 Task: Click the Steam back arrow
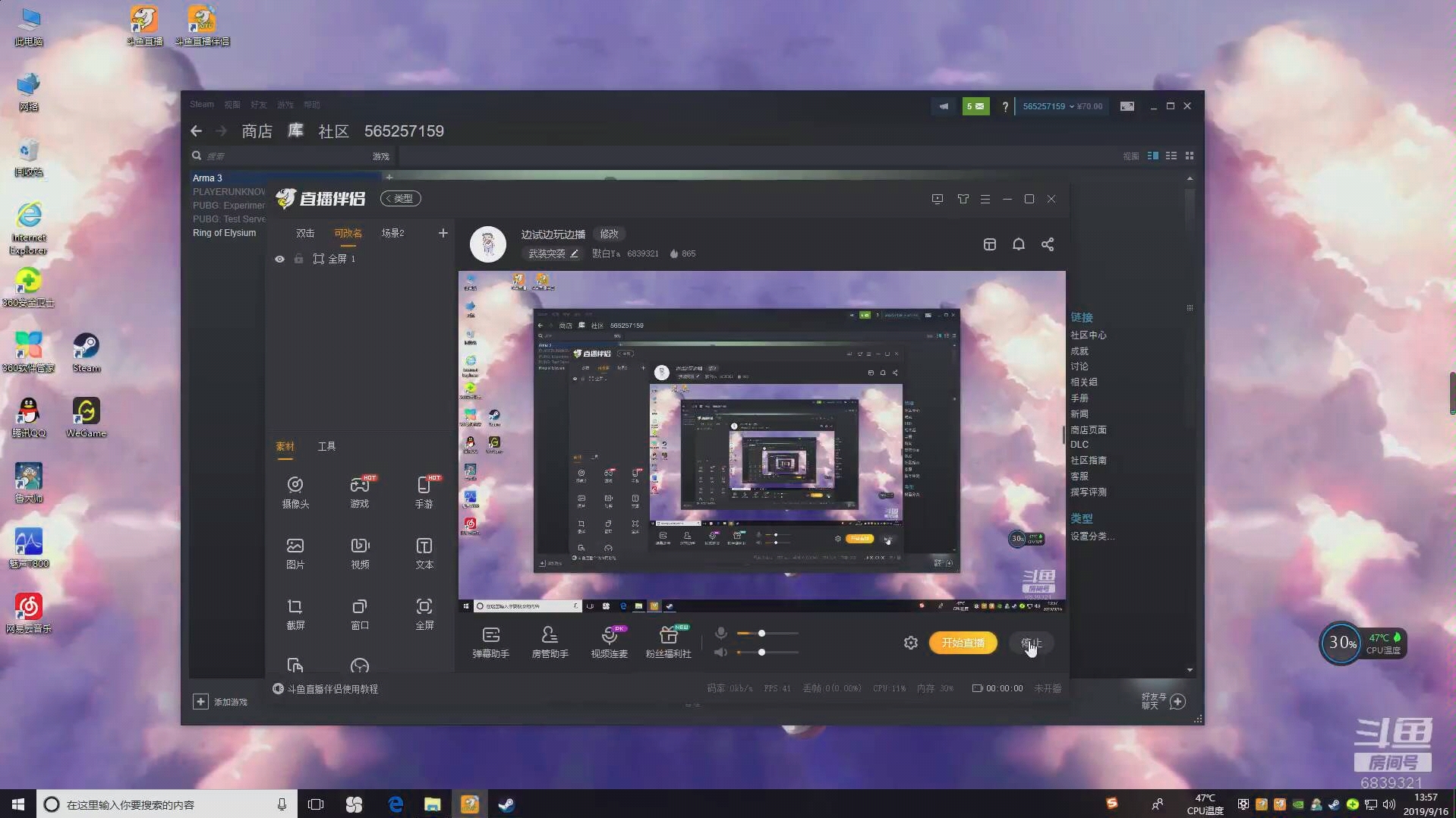(x=197, y=131)
